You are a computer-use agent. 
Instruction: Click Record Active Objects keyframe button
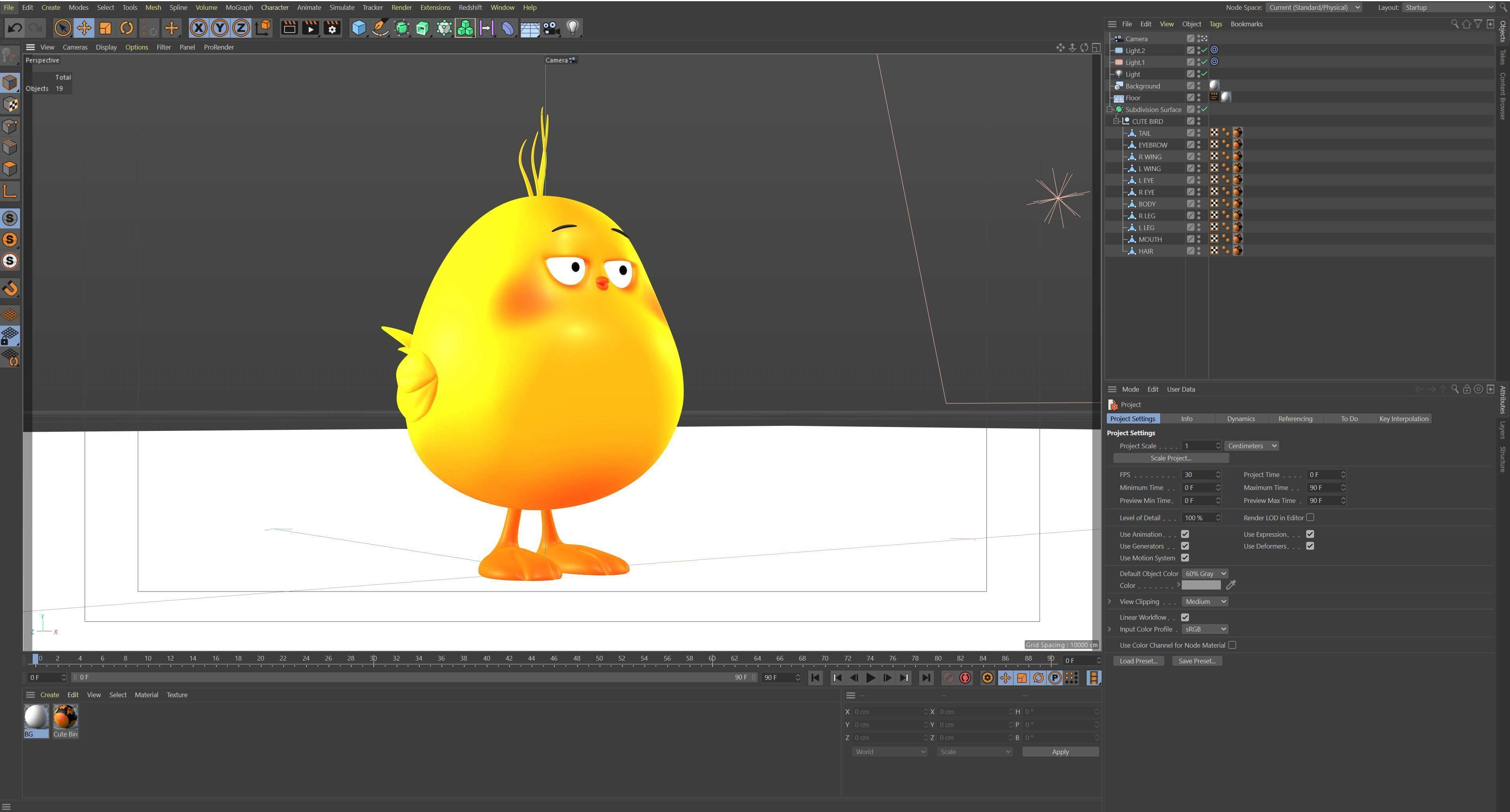point(948,678)
